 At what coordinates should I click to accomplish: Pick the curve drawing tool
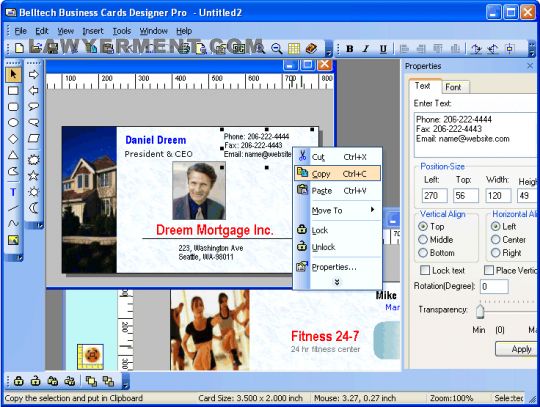pyautogui.click(x=13, y=224)
